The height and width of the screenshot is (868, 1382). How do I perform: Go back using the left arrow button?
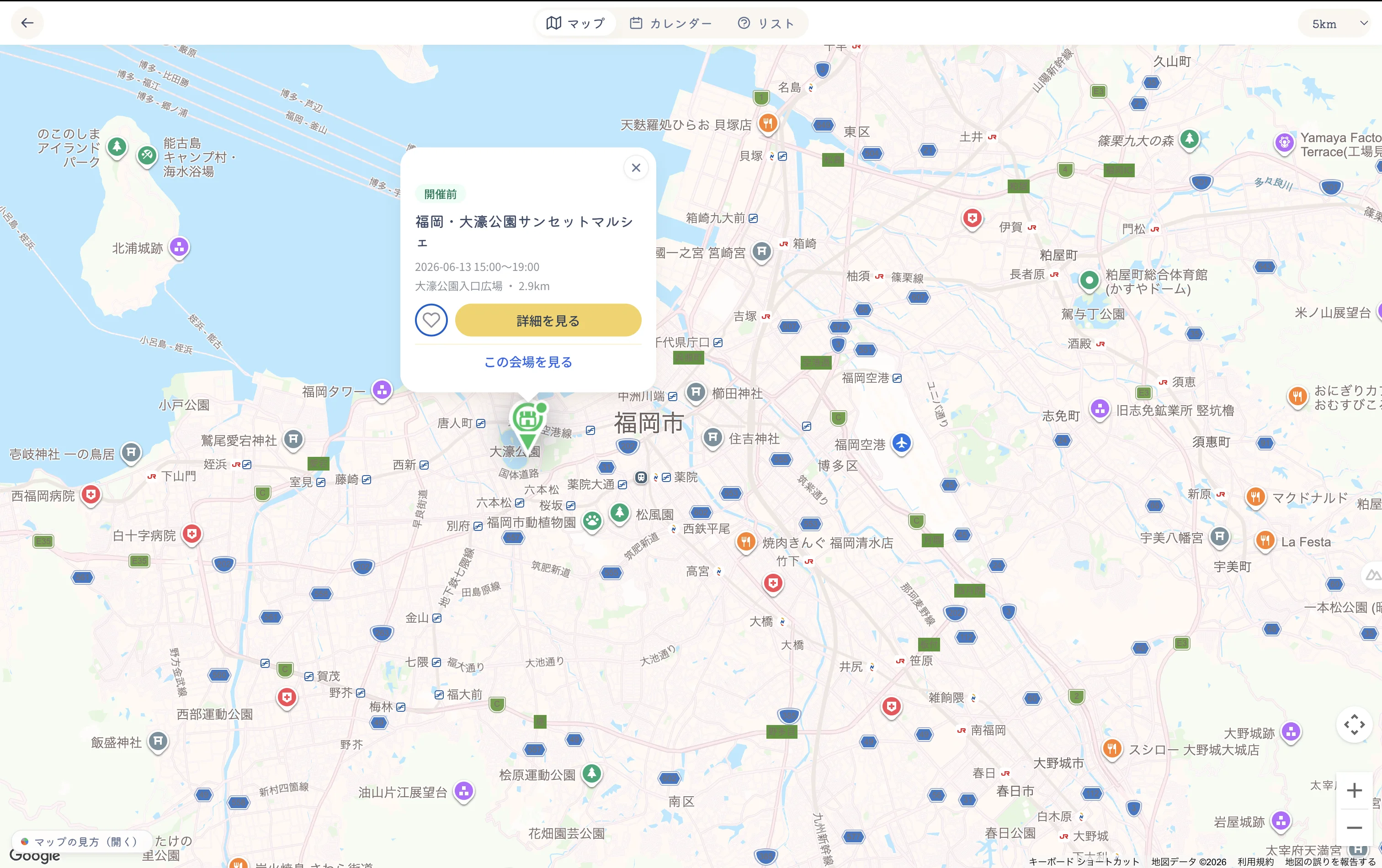[x=27, y=23]
